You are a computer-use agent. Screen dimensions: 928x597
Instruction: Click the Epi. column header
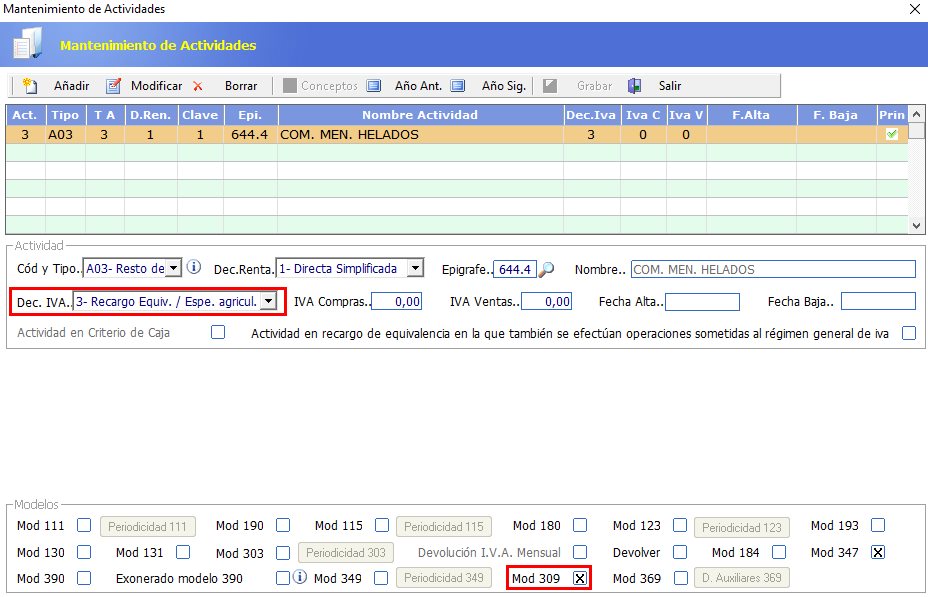pyautogui.click(x=250, y=115)
